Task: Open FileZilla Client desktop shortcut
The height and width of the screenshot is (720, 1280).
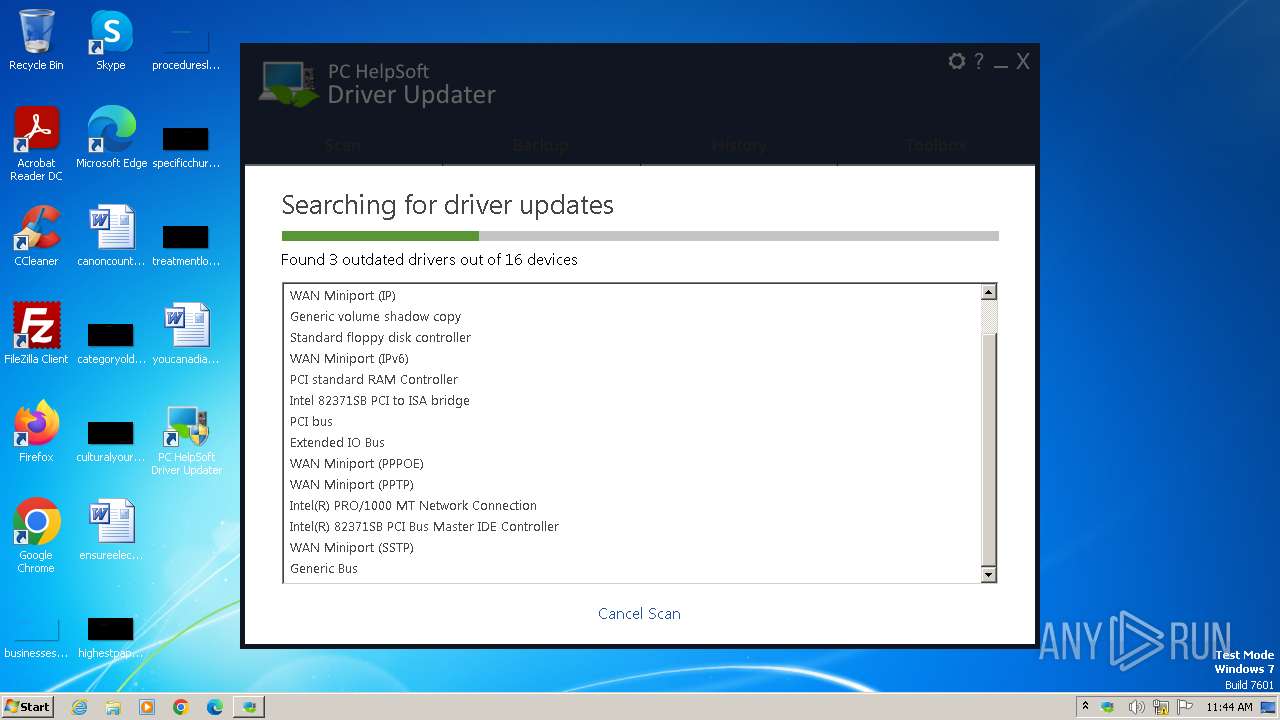Action: (36, 334)
